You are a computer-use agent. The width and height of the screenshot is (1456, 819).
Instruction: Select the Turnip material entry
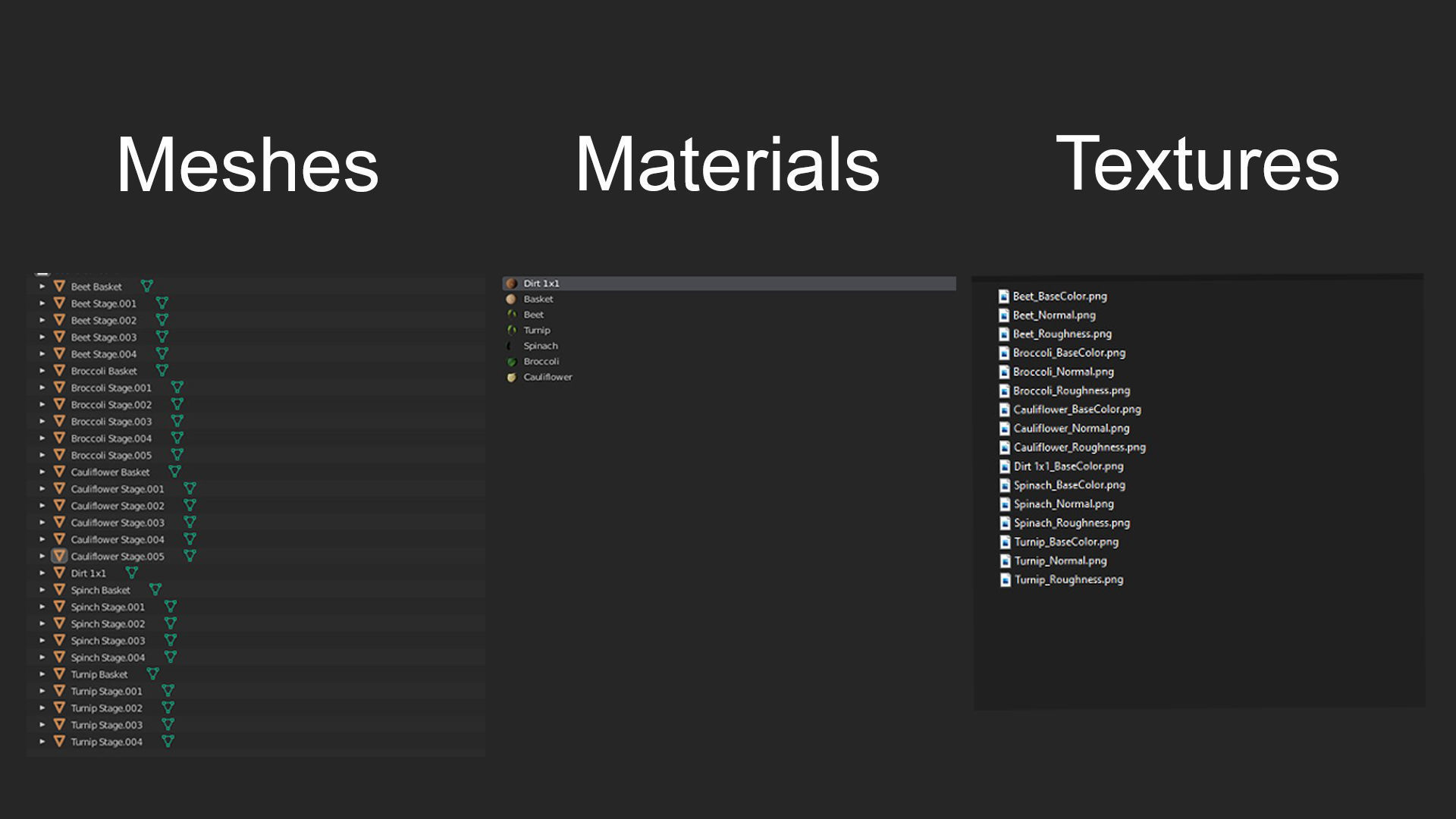(x=537, y=331)
